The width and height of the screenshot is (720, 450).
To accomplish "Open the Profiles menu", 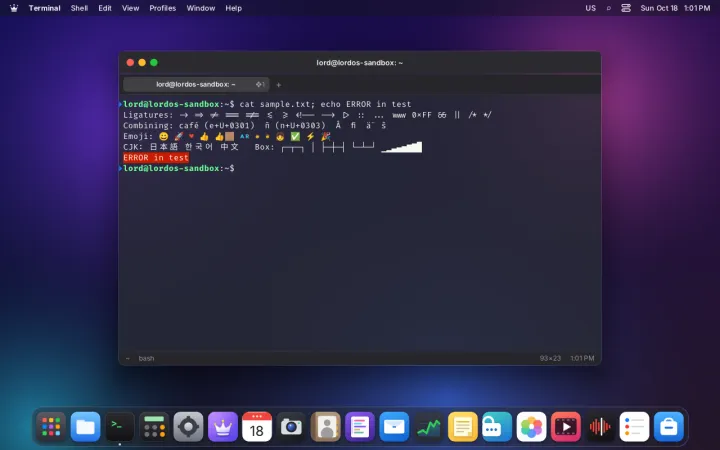I will 163,8.
